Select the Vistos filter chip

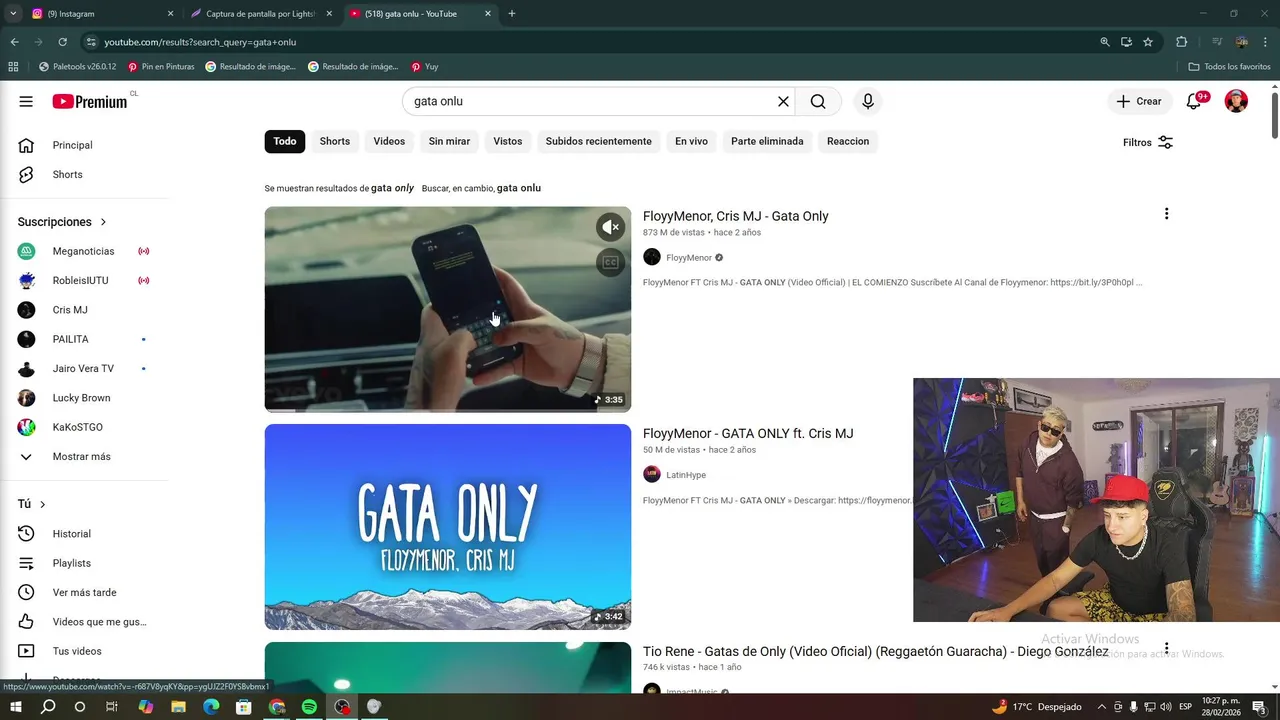click(508, 141)
